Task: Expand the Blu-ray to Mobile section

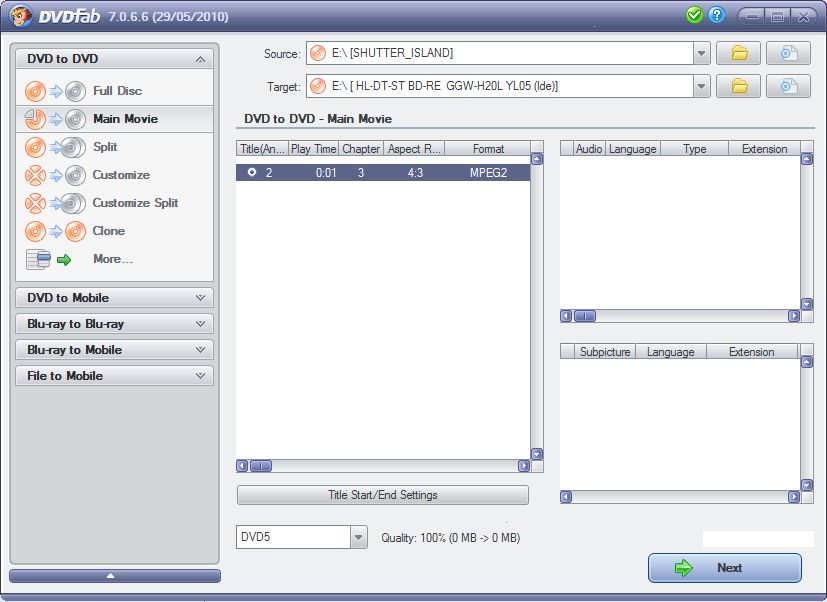Action: click(x=114, y=349)
